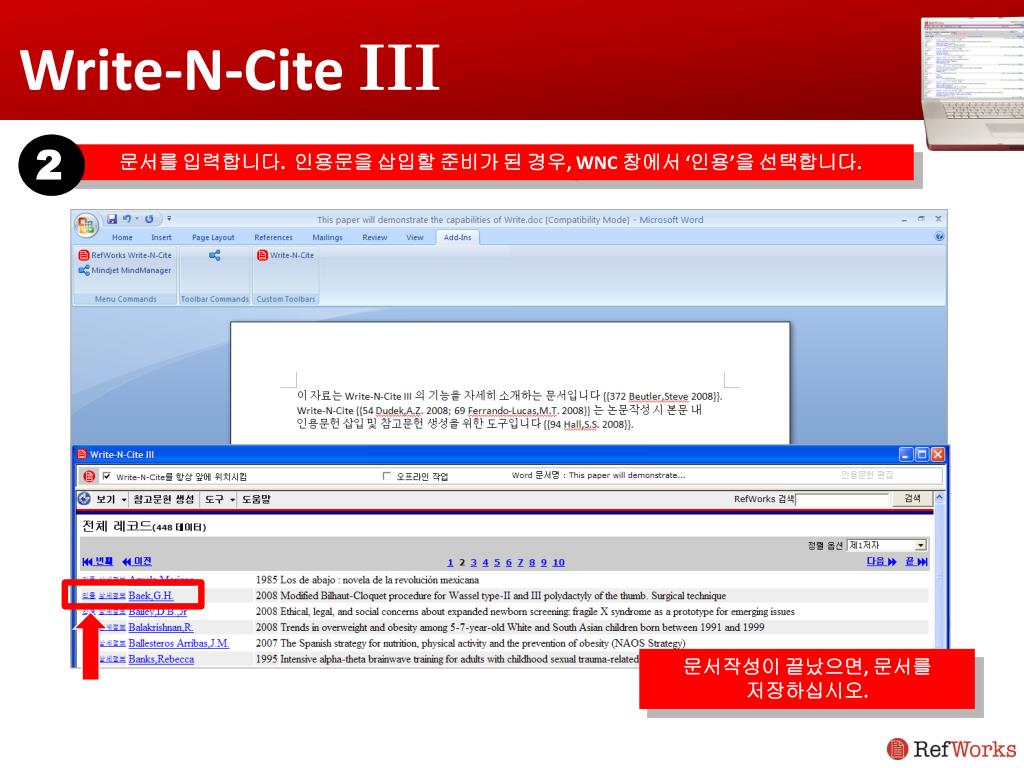Click the '전체 레코드(448 데이터)' heading
Viewport: 1024px width, 768px height.
coord(144,526)
